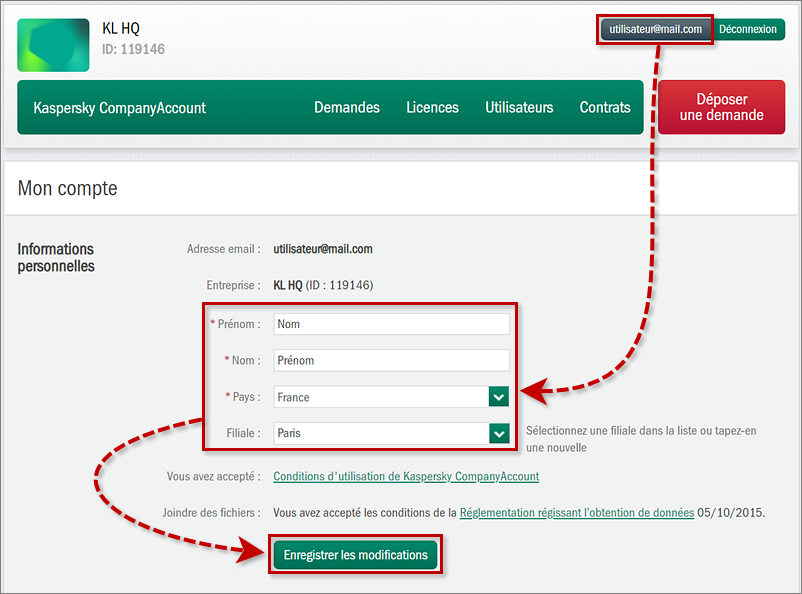Click the utilisateur@mail.com account button
The width and height of the screenshot is (802, 594).
tap(655, 29)
